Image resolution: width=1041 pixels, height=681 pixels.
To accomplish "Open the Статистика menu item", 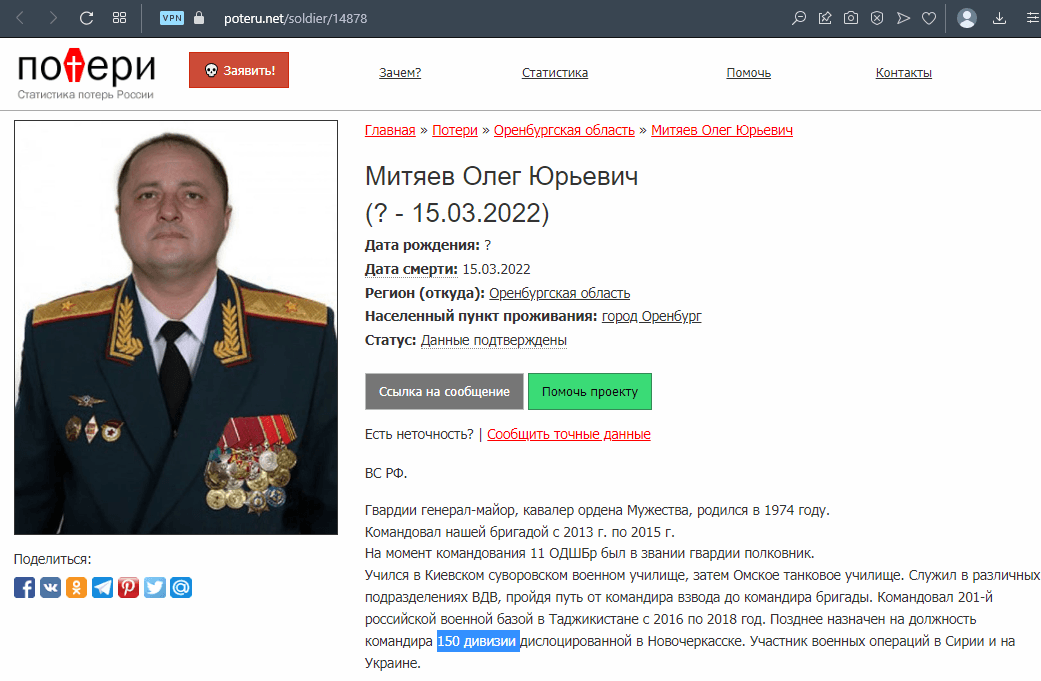I will click(x=554, y=73).
